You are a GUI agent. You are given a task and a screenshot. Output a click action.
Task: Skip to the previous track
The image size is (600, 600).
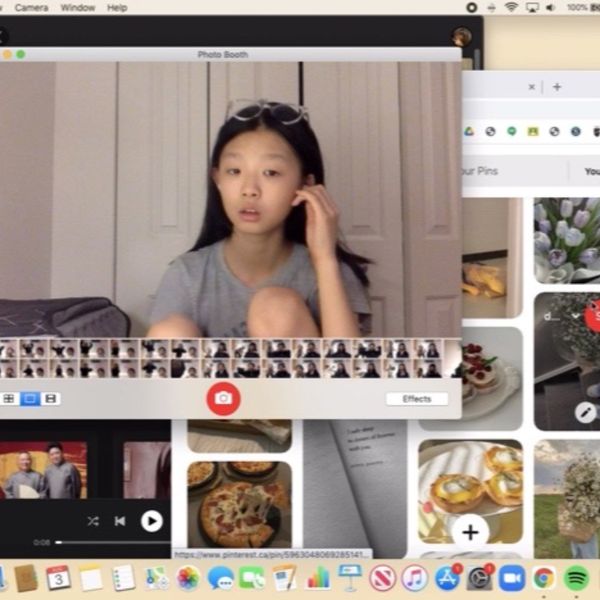pyautogui.click(x=120, y=521)
